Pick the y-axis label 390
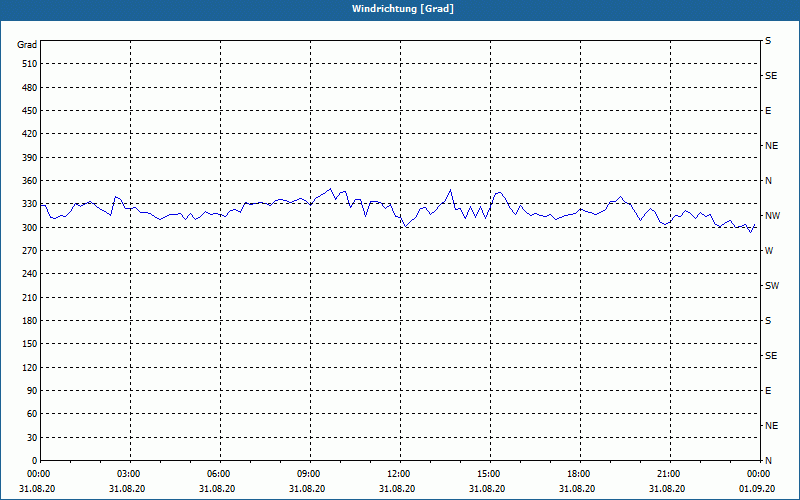800x500 pixels. tap(30, 158)
